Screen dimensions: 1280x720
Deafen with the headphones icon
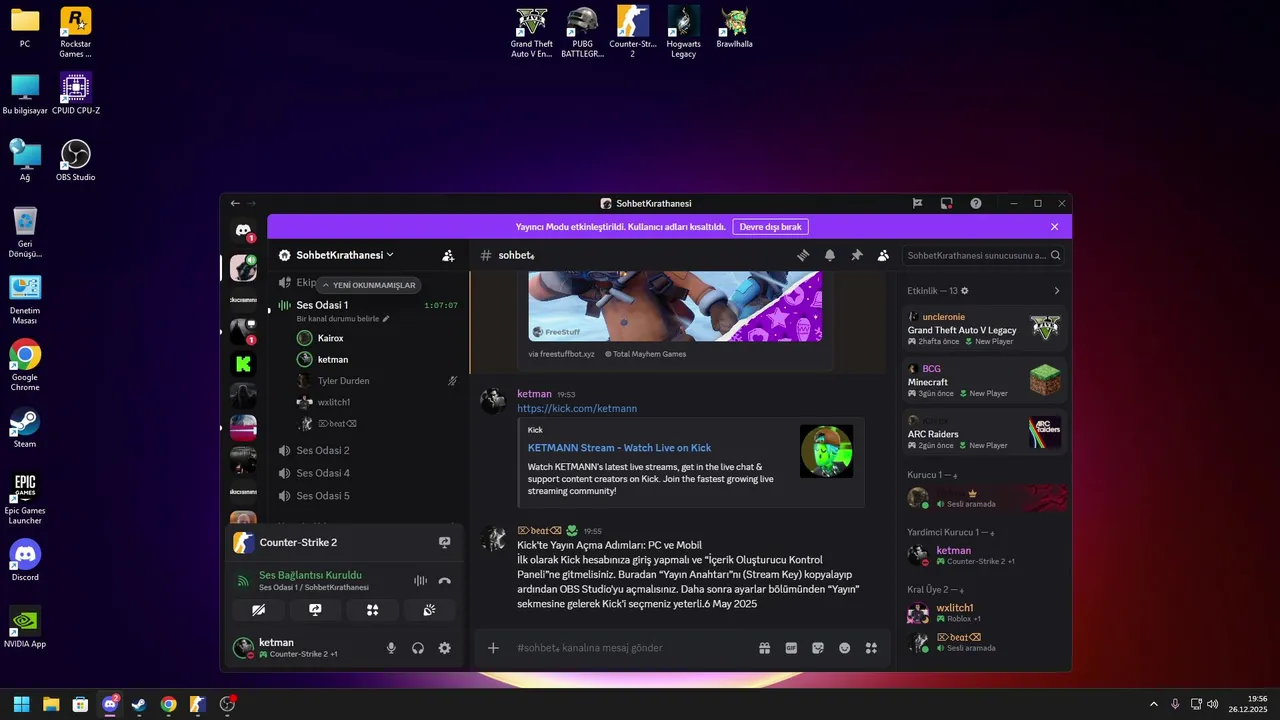click(x=418, y=648)
